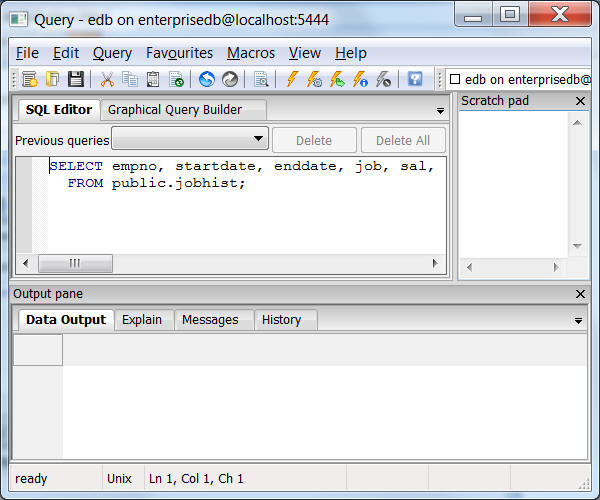The image size is (600, 500).
Task: Click Scratch pad scroll down arrow
Action: click(577, 246)
